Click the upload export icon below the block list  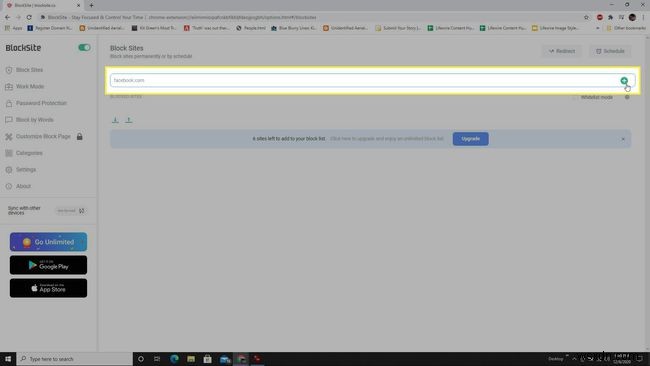[x=129, y=120]
